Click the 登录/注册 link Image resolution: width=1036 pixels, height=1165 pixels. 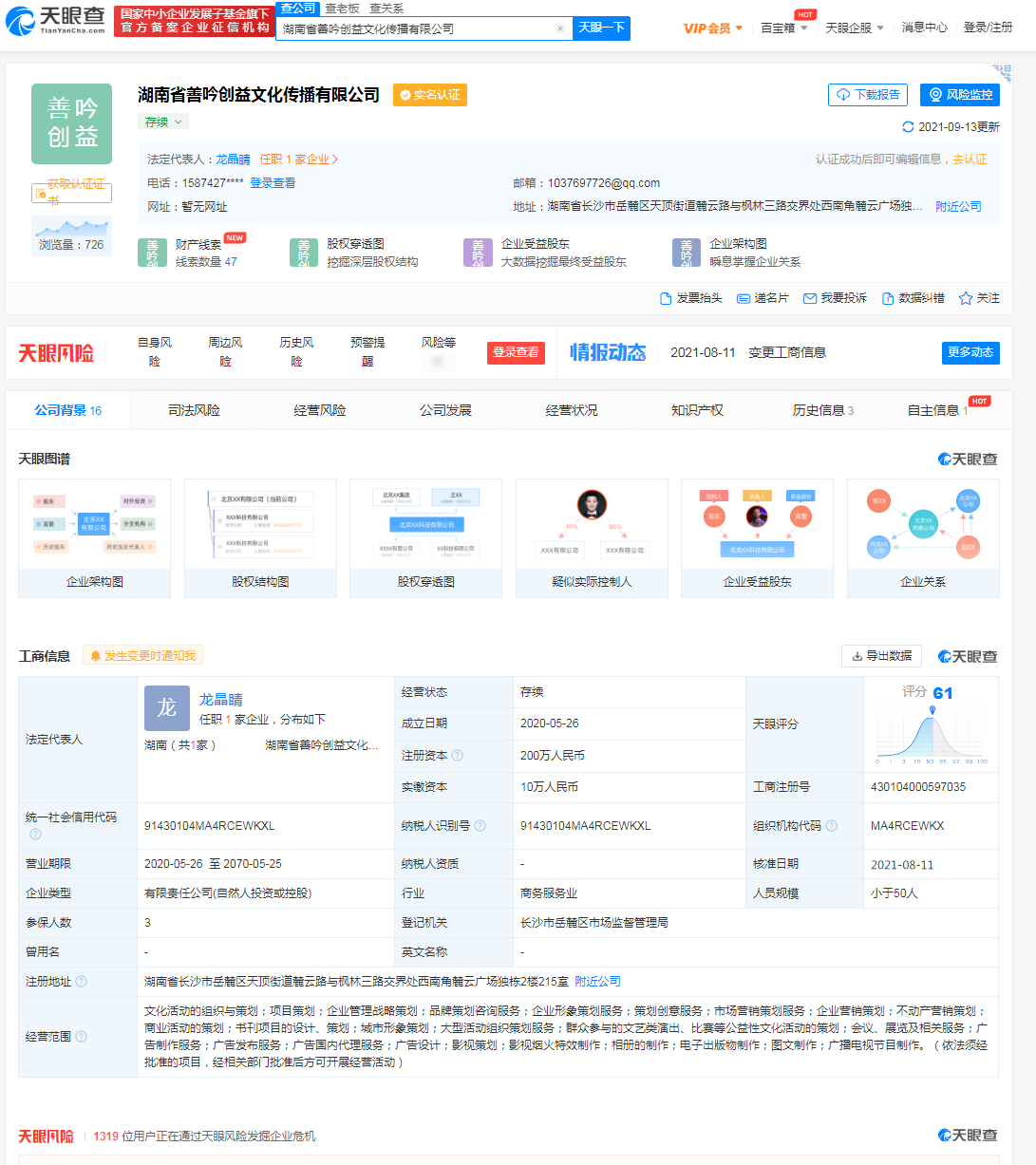click(988, 28)
